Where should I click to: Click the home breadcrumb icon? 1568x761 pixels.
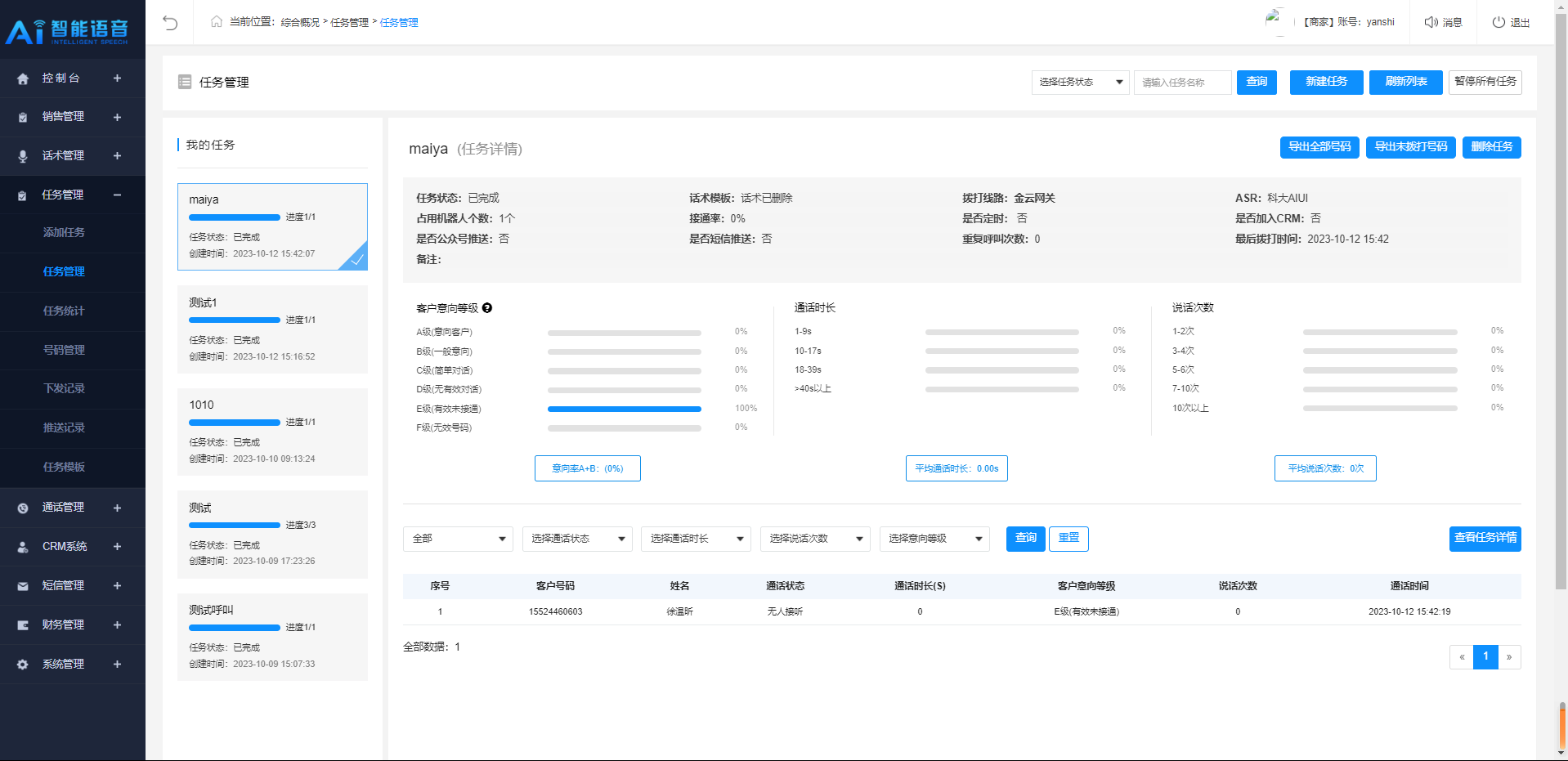[217, 21]
